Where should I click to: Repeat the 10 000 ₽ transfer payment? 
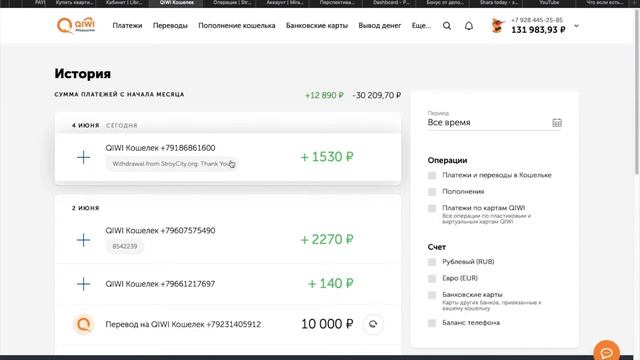pos(373,324)
